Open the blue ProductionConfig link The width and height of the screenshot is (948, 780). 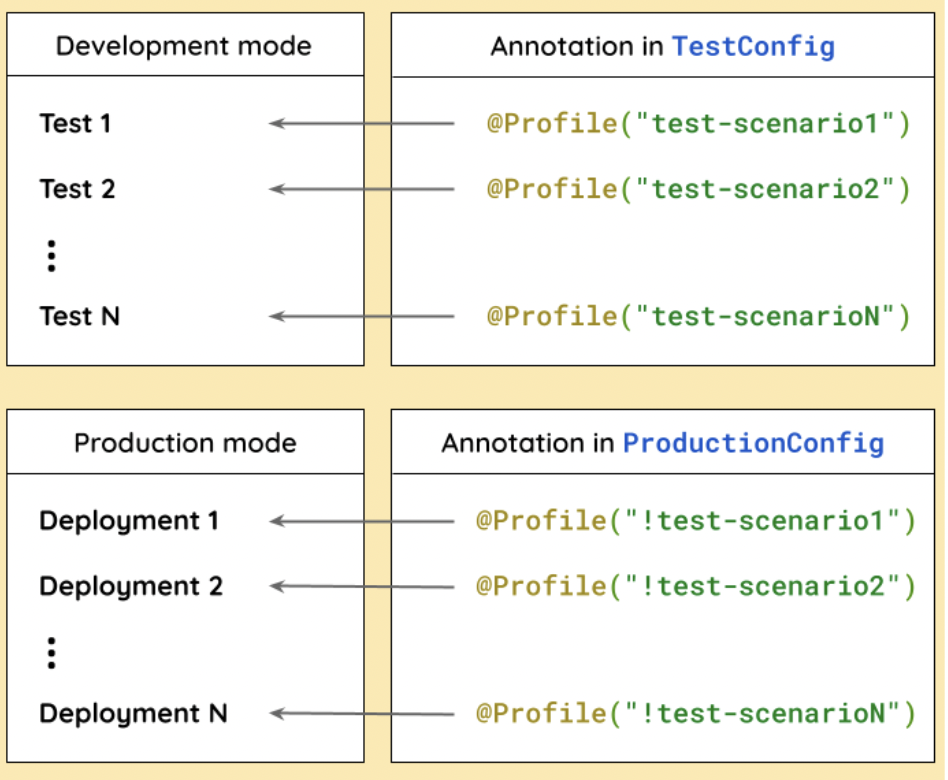click(753, 443)
